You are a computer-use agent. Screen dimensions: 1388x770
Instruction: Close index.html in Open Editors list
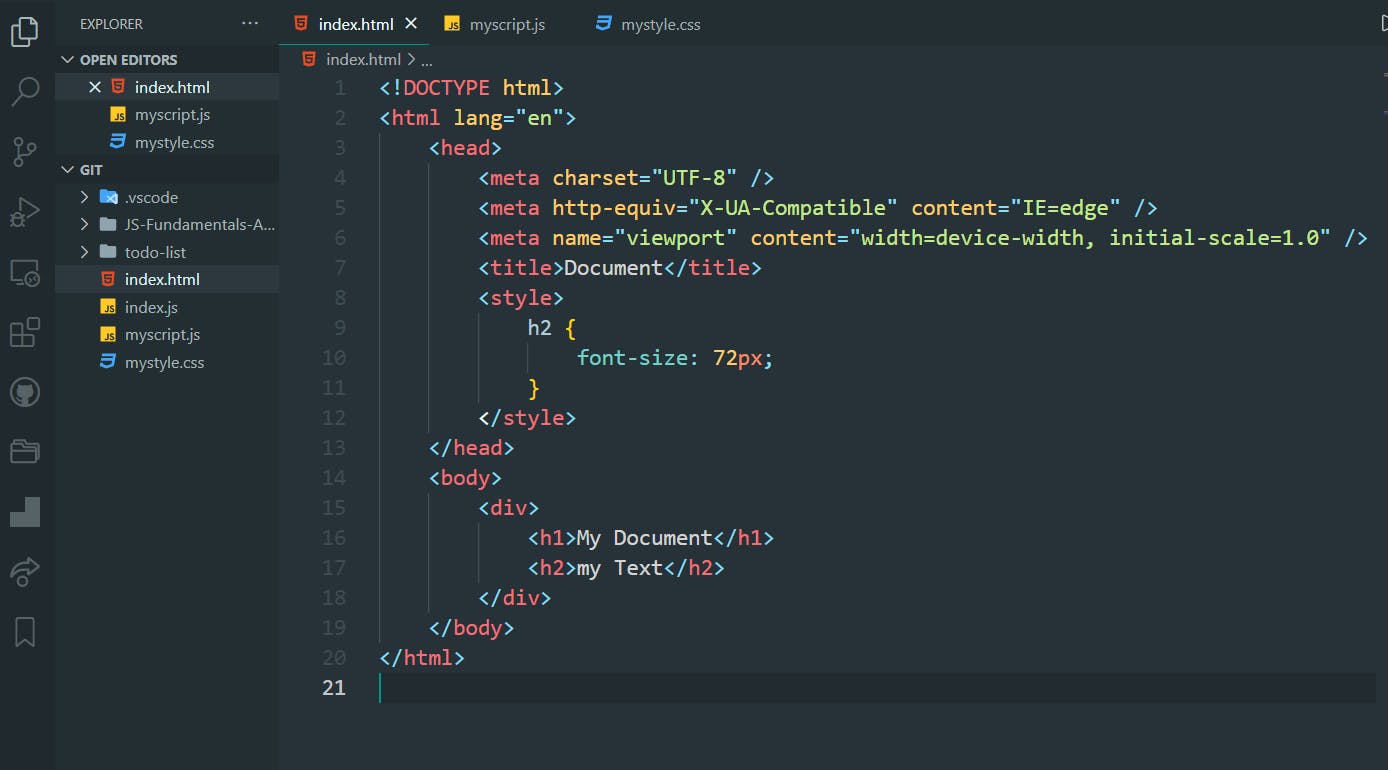95,87
